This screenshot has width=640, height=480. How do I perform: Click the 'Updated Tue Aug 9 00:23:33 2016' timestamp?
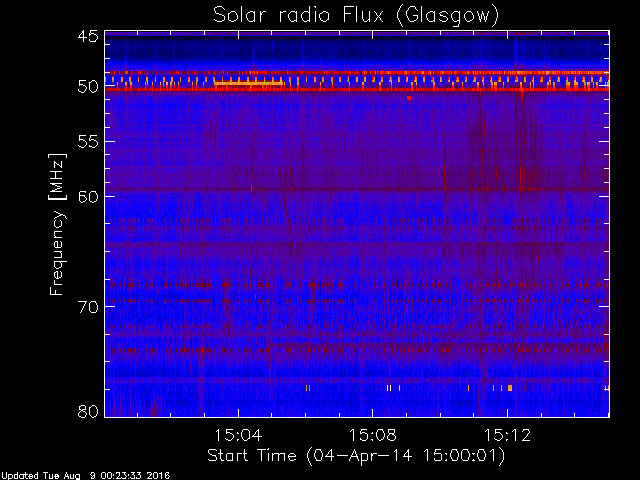click(x=85, y=476)
